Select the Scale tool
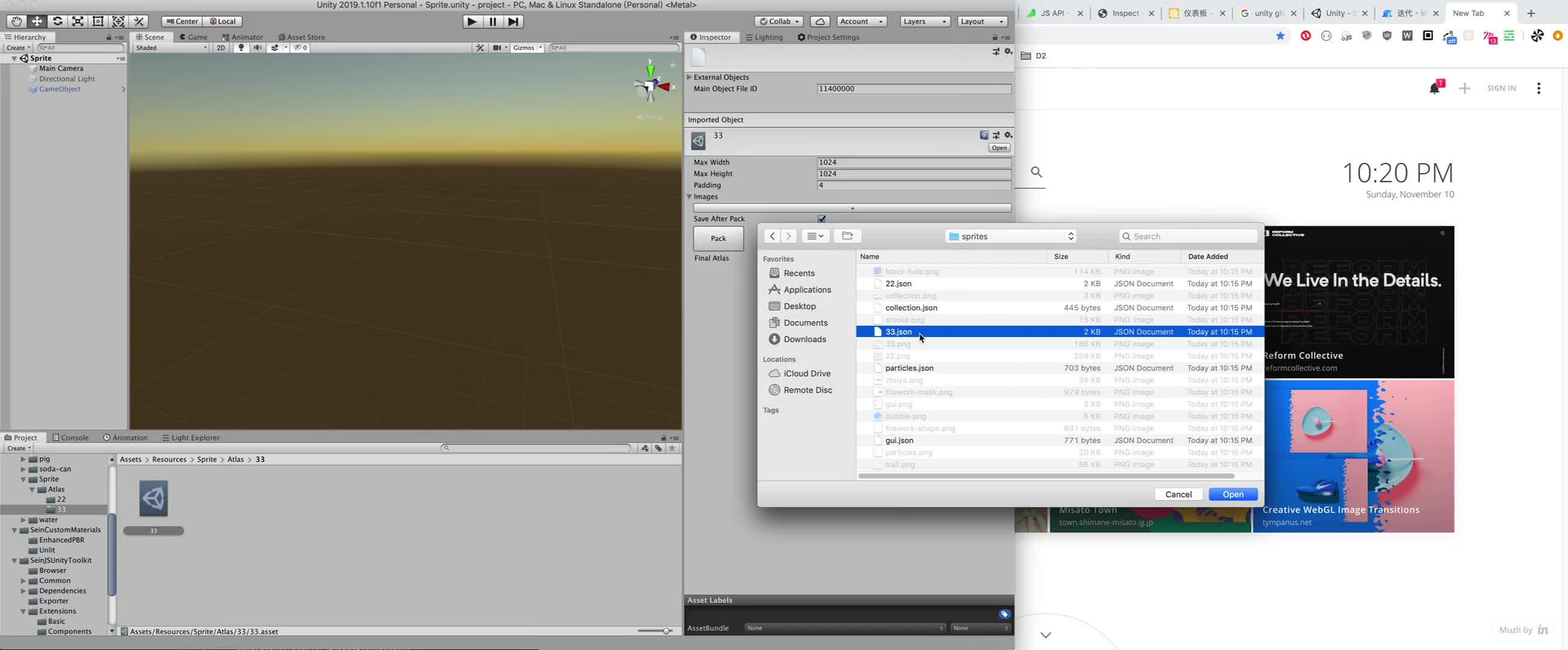This screenshot has height=650, width=1568. click(x=78, y=21)
